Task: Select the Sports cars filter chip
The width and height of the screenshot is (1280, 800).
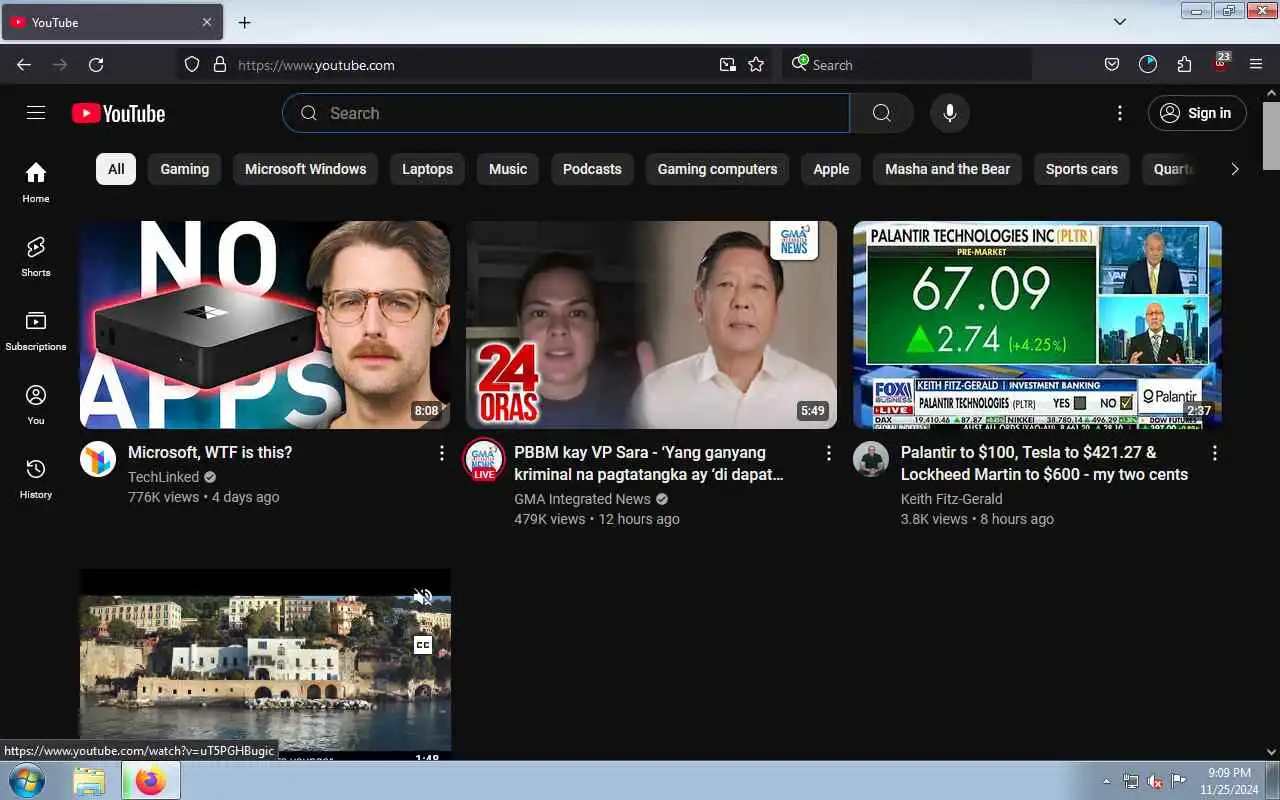Action: coord(1082,169)
